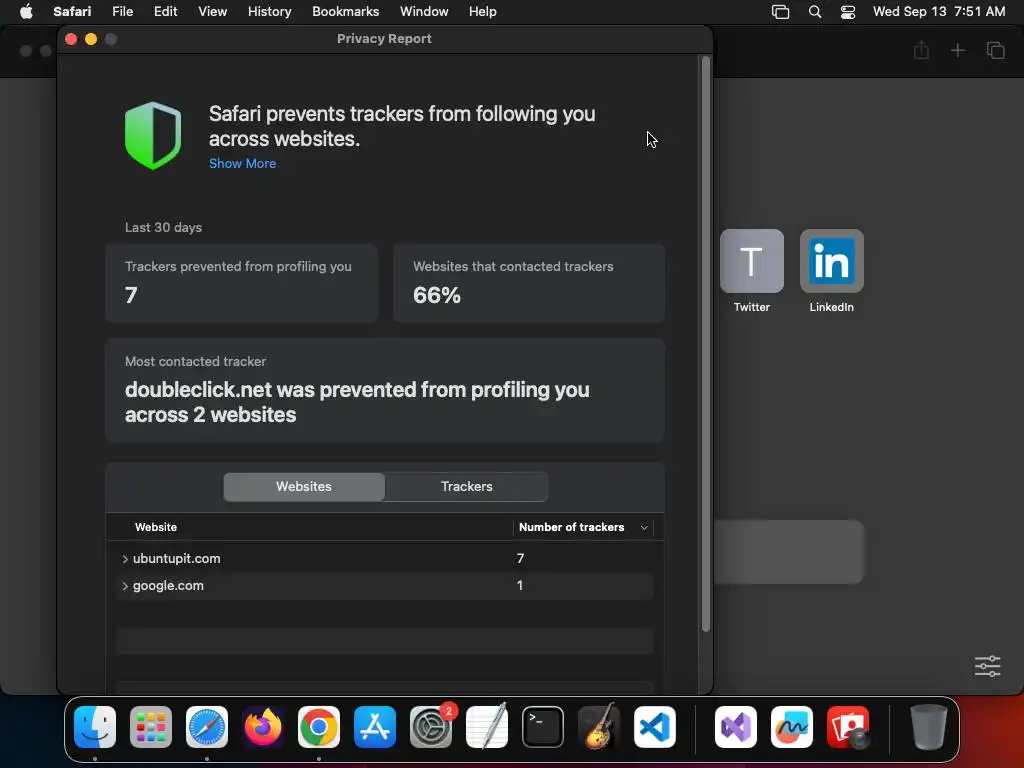Open the Window menu
The width and height of the screenshot is (1024, 768).
pyautogui.click(x=424, y=12)
